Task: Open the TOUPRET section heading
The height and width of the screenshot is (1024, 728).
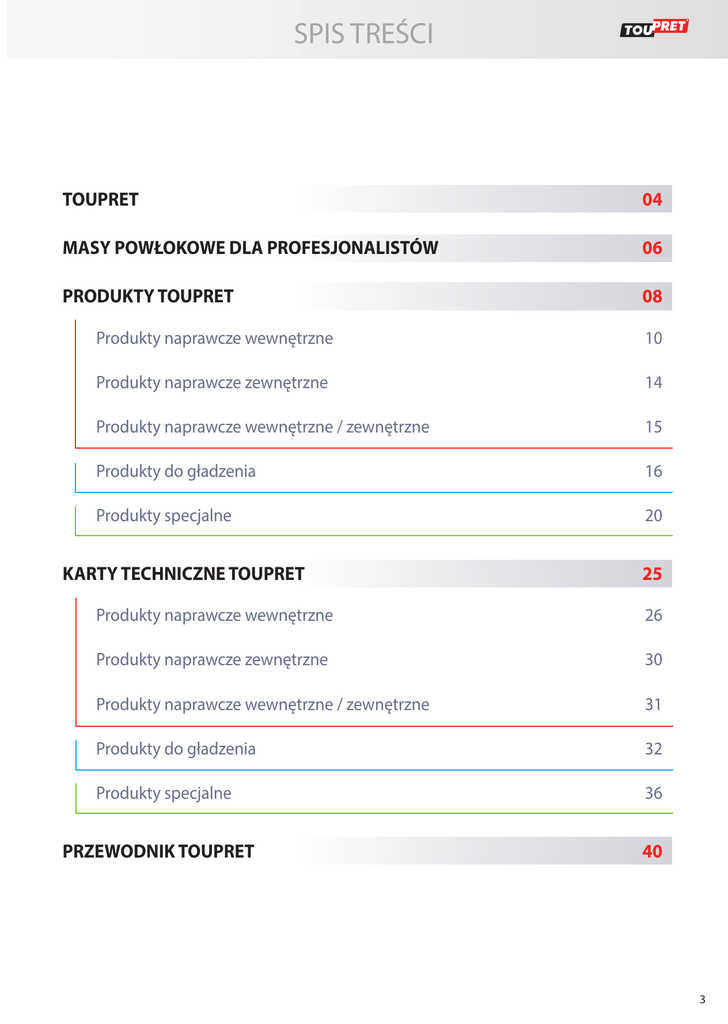Action: click(x=101, y=199)
